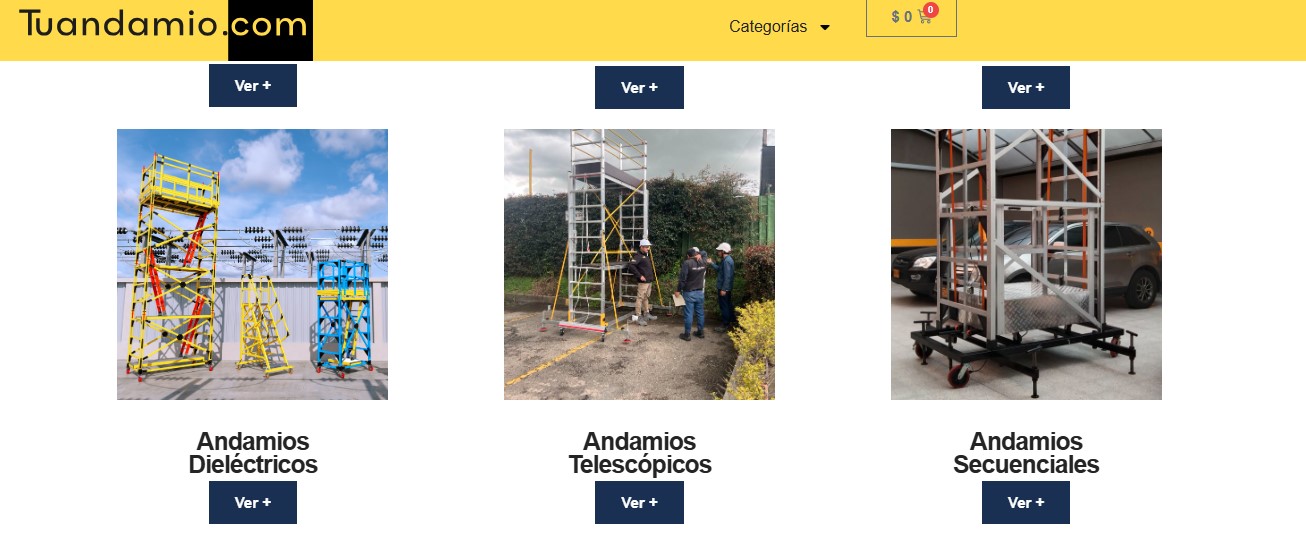The width and height of the screenshot is (1306, 534).
Task: Select the Andamios Secuenciales heading
Action: point(1026,453)
